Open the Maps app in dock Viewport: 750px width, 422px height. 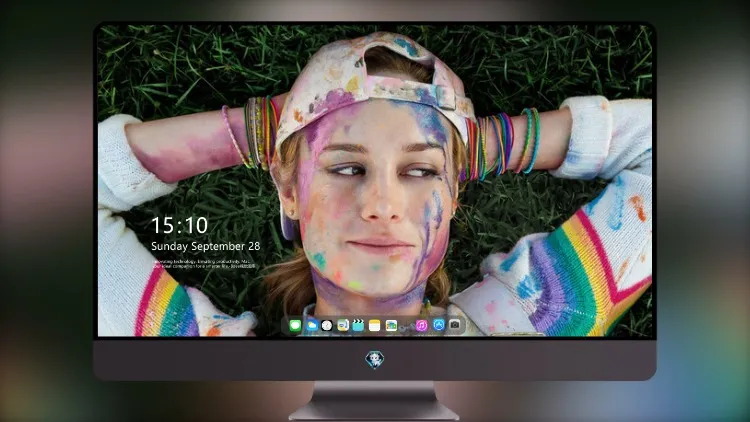point(343,325)
